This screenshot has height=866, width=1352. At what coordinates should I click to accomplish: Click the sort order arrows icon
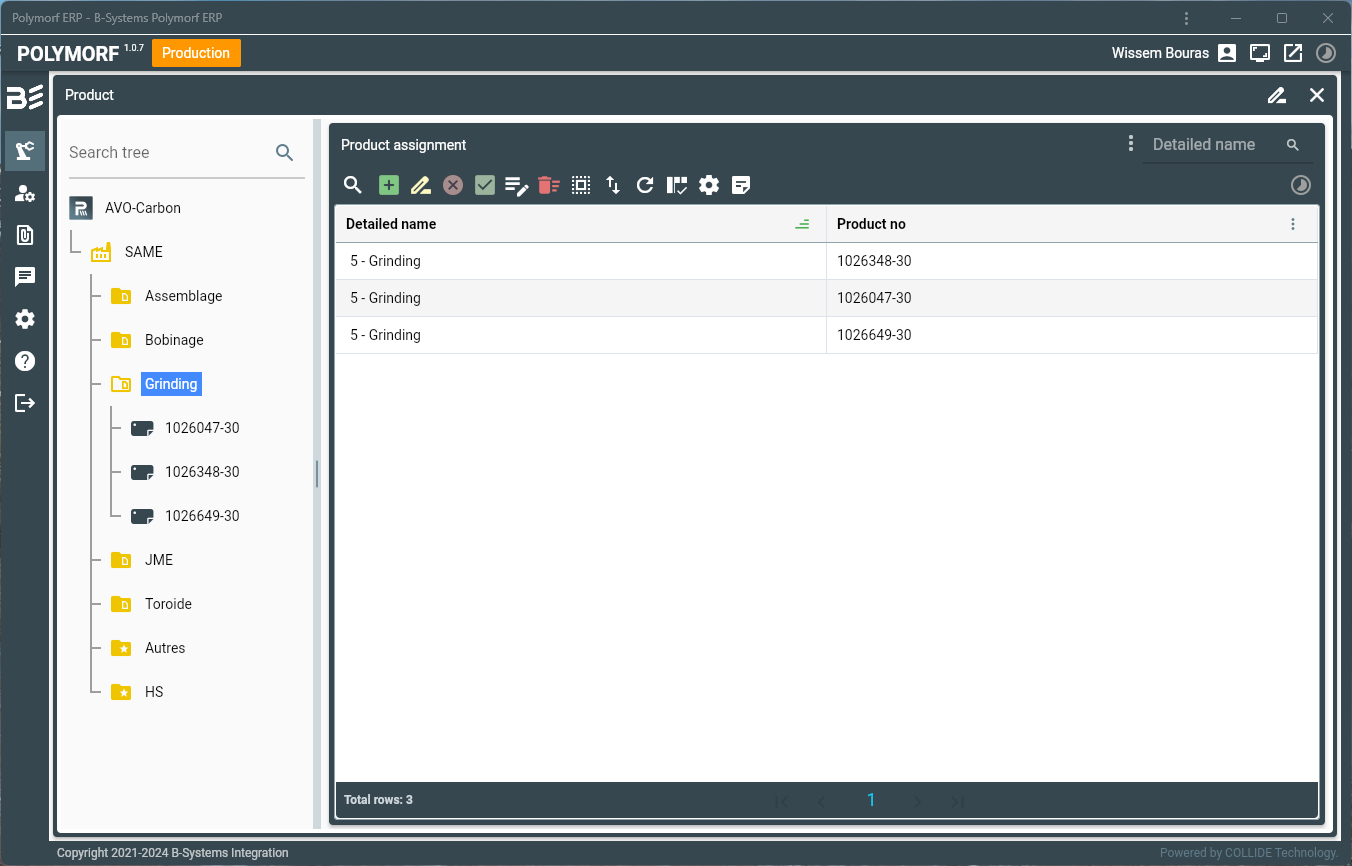click(613, 185)
